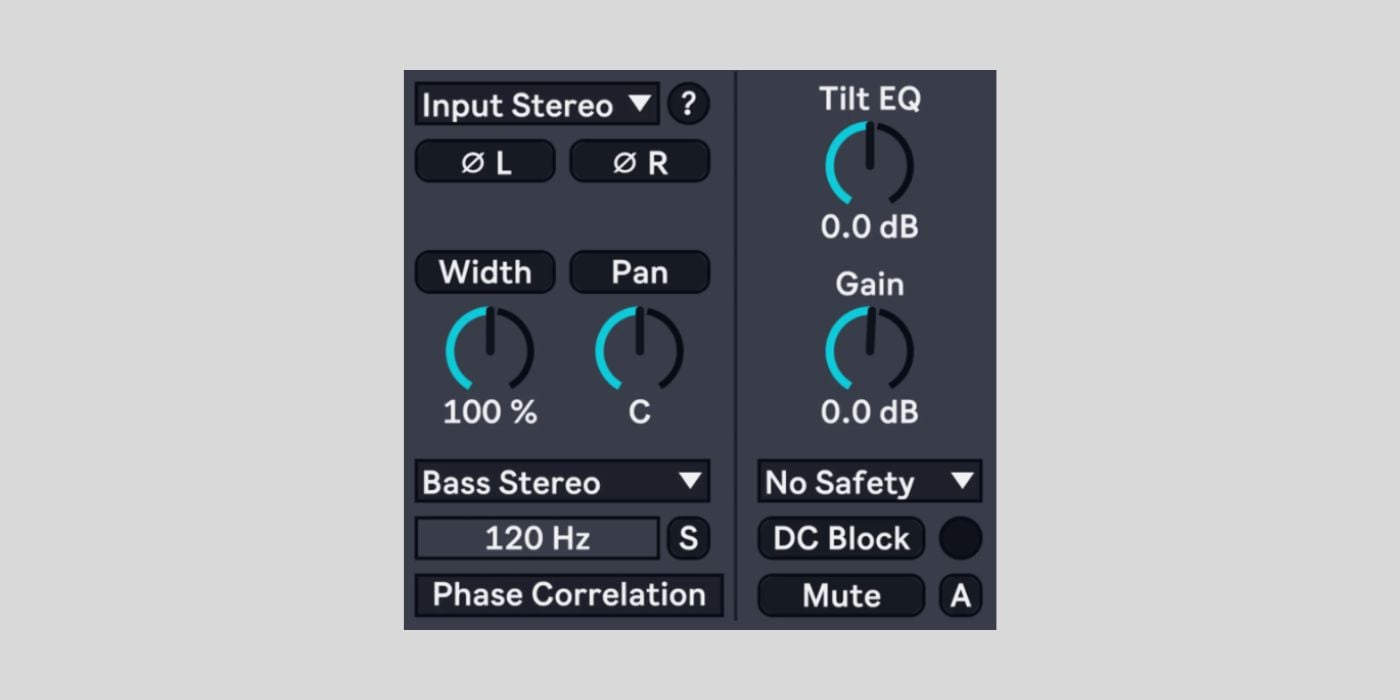Open the No Safety dropdown menu
The height and width of the screenshot is (700, 1400).
pos(869,482)
